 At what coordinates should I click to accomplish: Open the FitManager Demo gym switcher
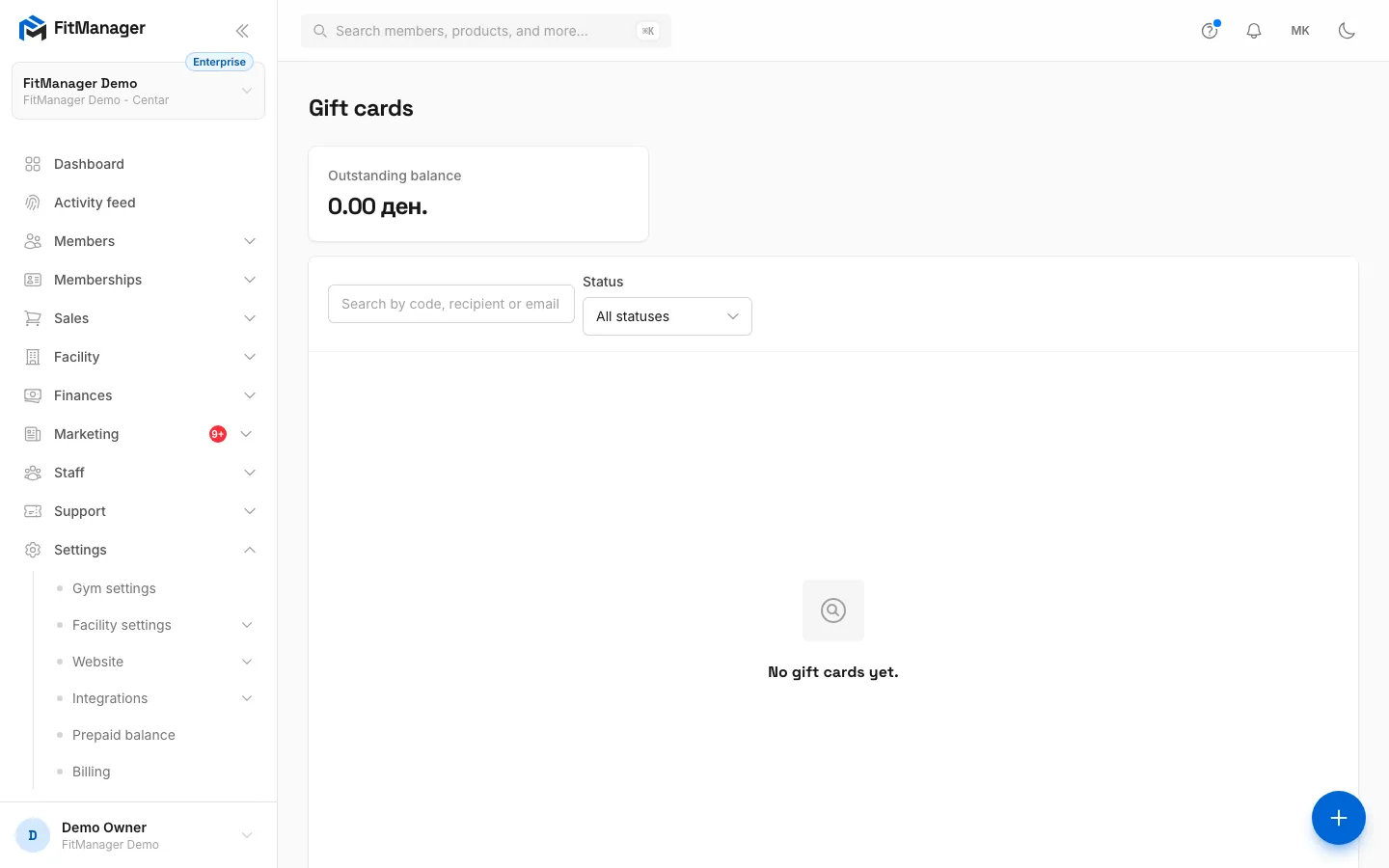tap(138, 91)
